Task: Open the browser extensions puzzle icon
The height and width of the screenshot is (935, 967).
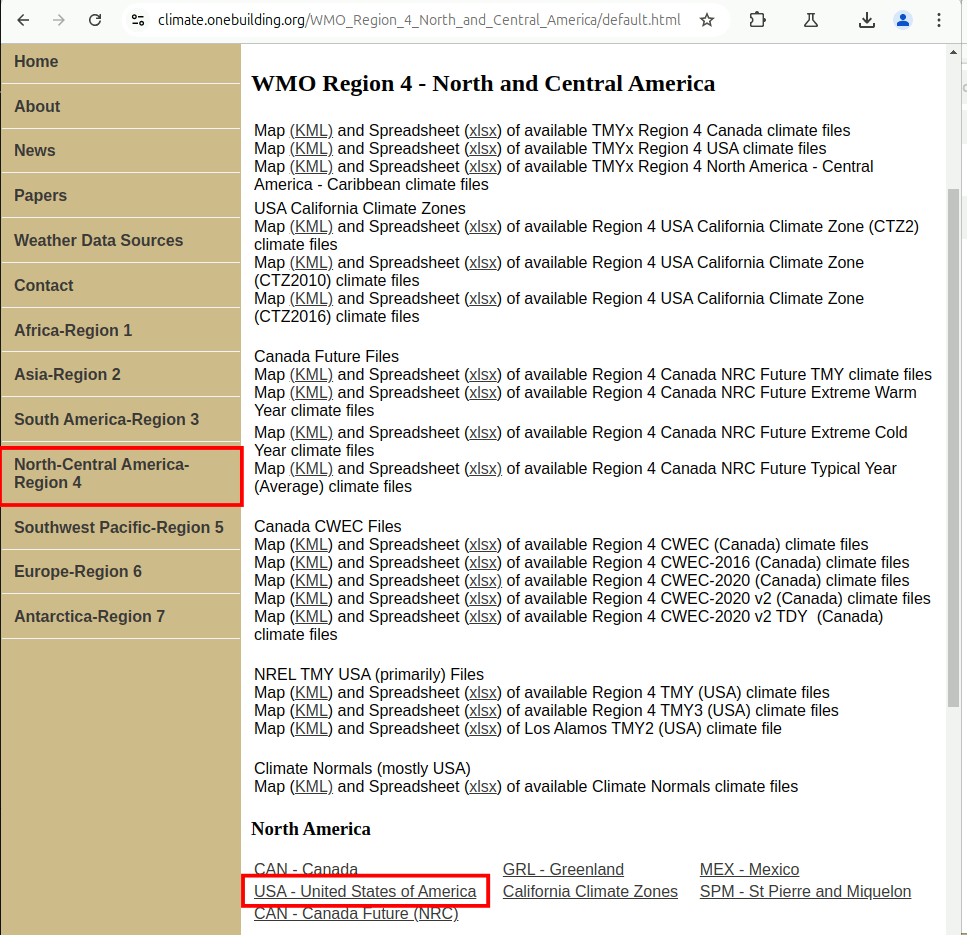Action: pos(757,20)
